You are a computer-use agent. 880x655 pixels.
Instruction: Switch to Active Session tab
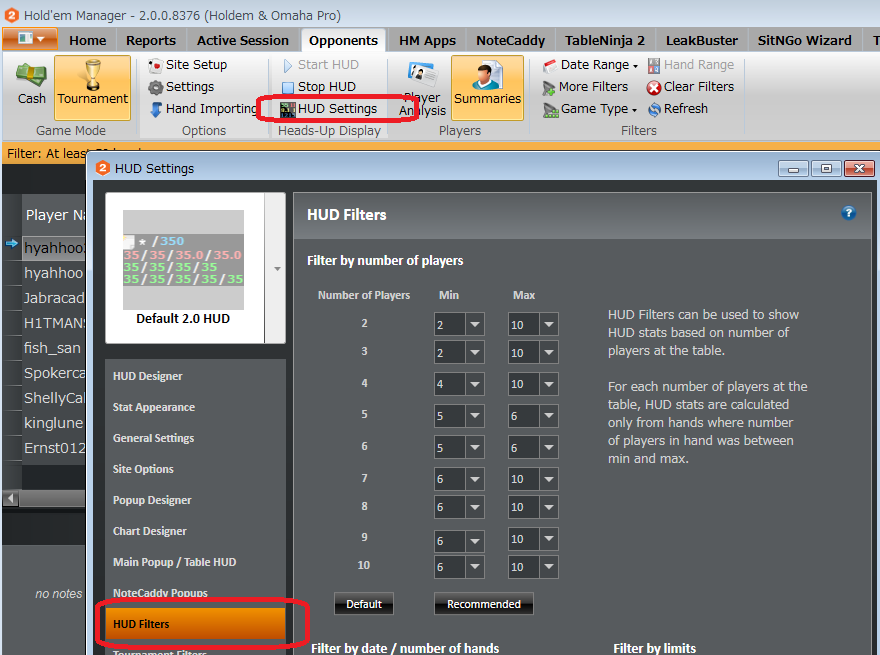(x=242, y=40)
